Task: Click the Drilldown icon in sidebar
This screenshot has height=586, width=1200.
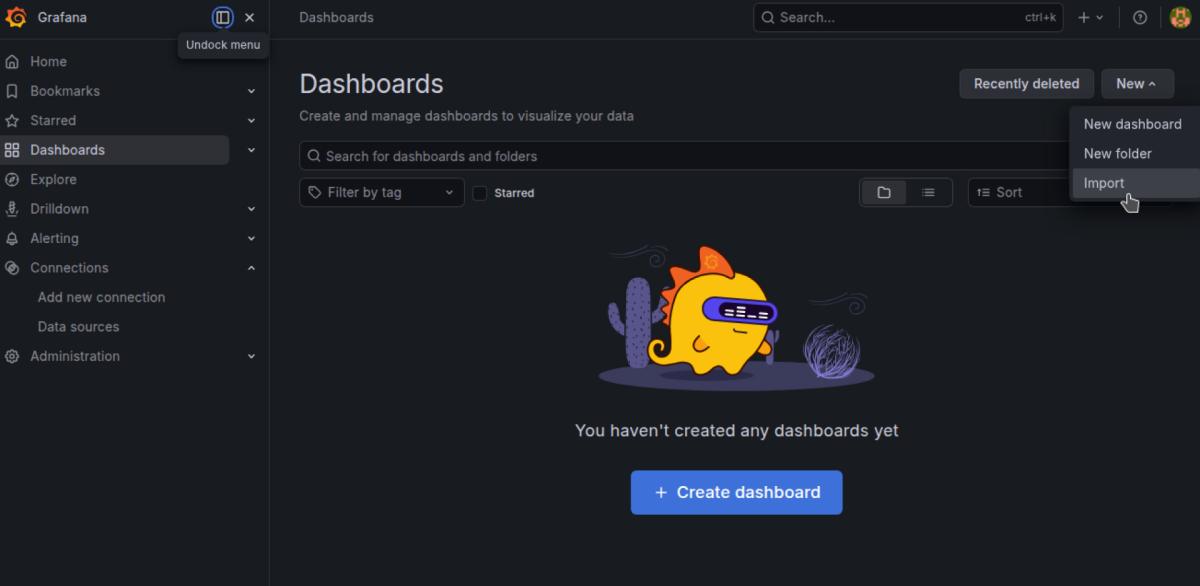Action: 12,209
